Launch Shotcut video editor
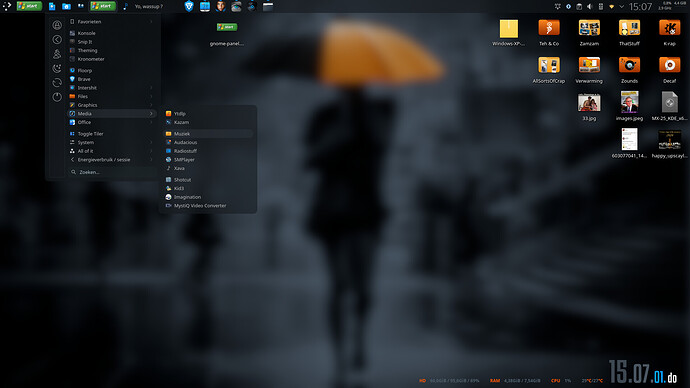The image size is (690, 388). point(208,179)
